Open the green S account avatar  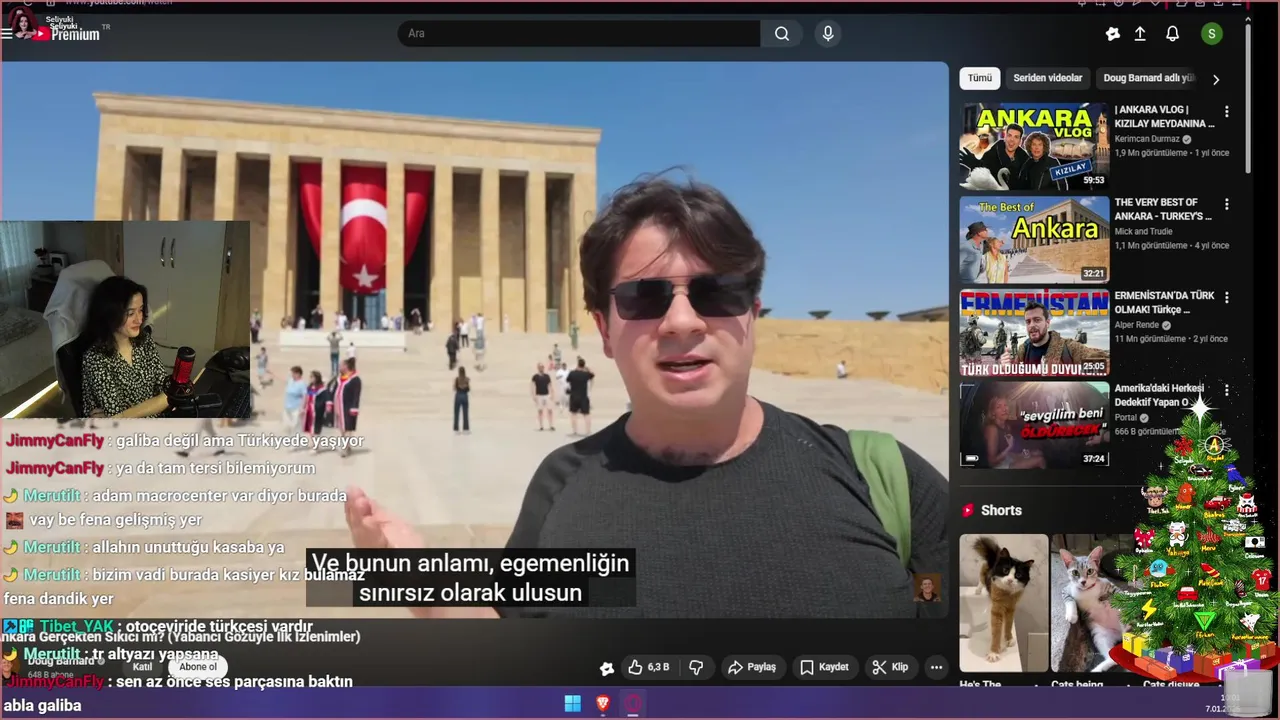coord(1212,34)
